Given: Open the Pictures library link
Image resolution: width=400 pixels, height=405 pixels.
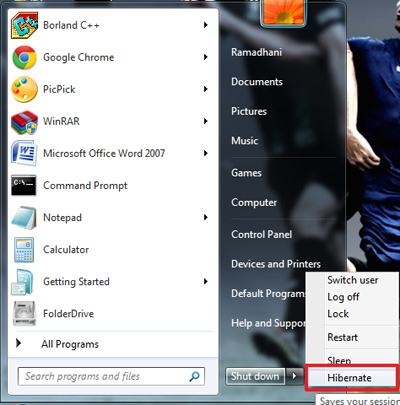Looking at the screenshot, I should (249, 111).
